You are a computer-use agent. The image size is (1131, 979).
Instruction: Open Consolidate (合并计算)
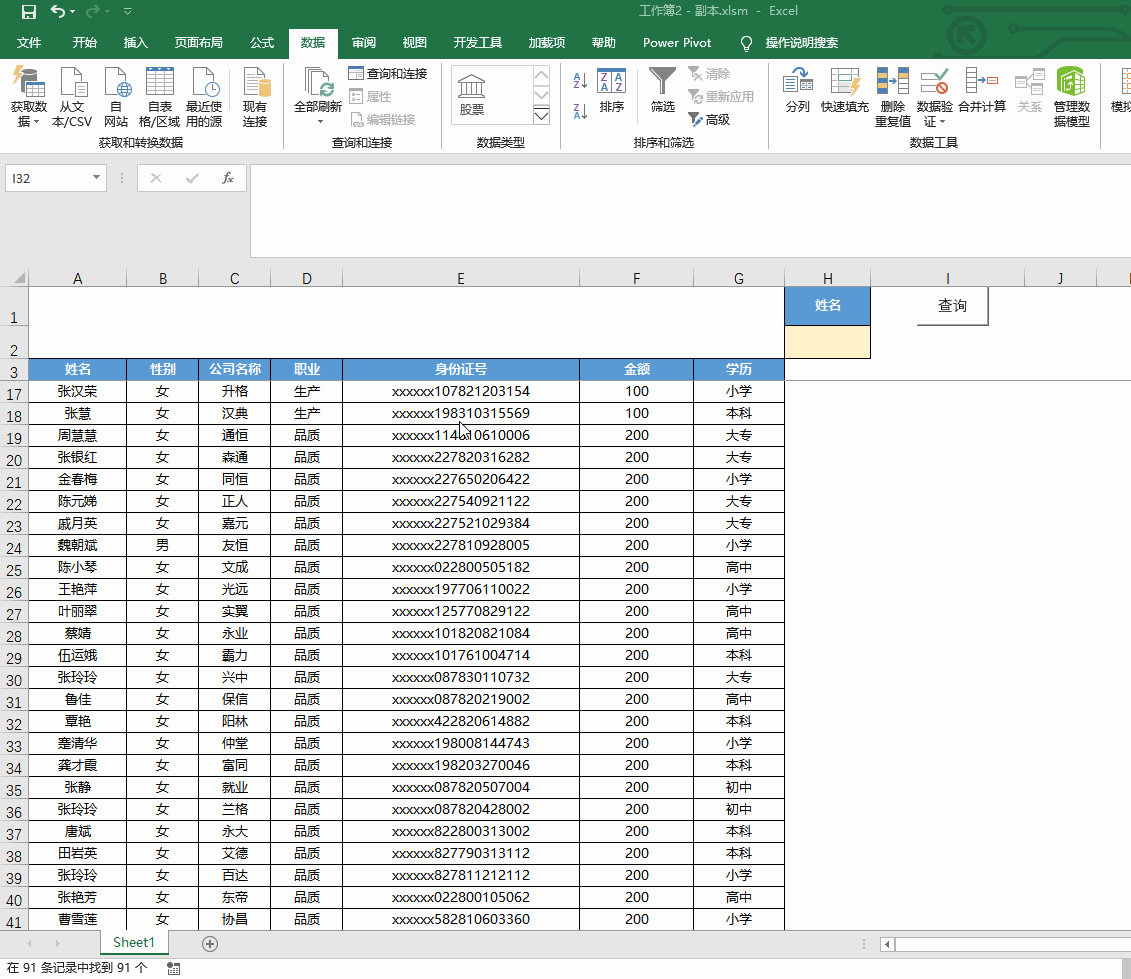point(982,91)
